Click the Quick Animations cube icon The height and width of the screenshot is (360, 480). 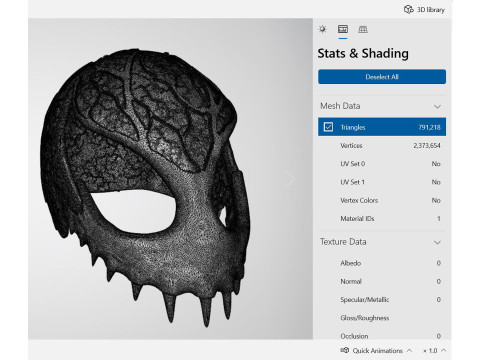tap(345, 350)
